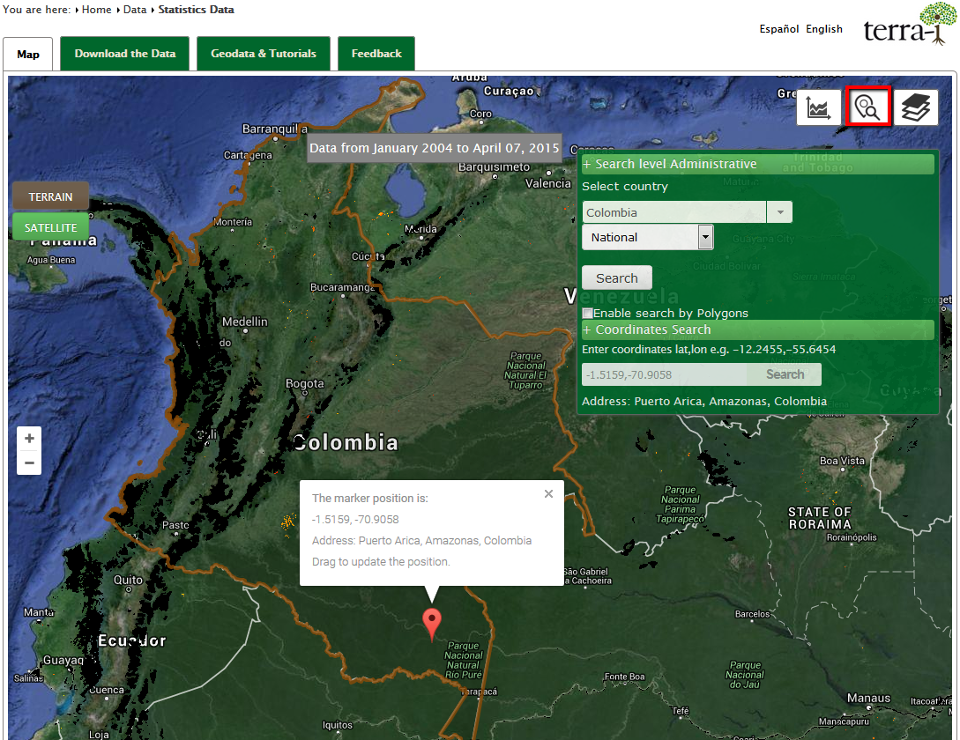This screenshot has width=960, height=740.
Task: Collapse Search level Administrative section
Action: click(x=758, y=164)
